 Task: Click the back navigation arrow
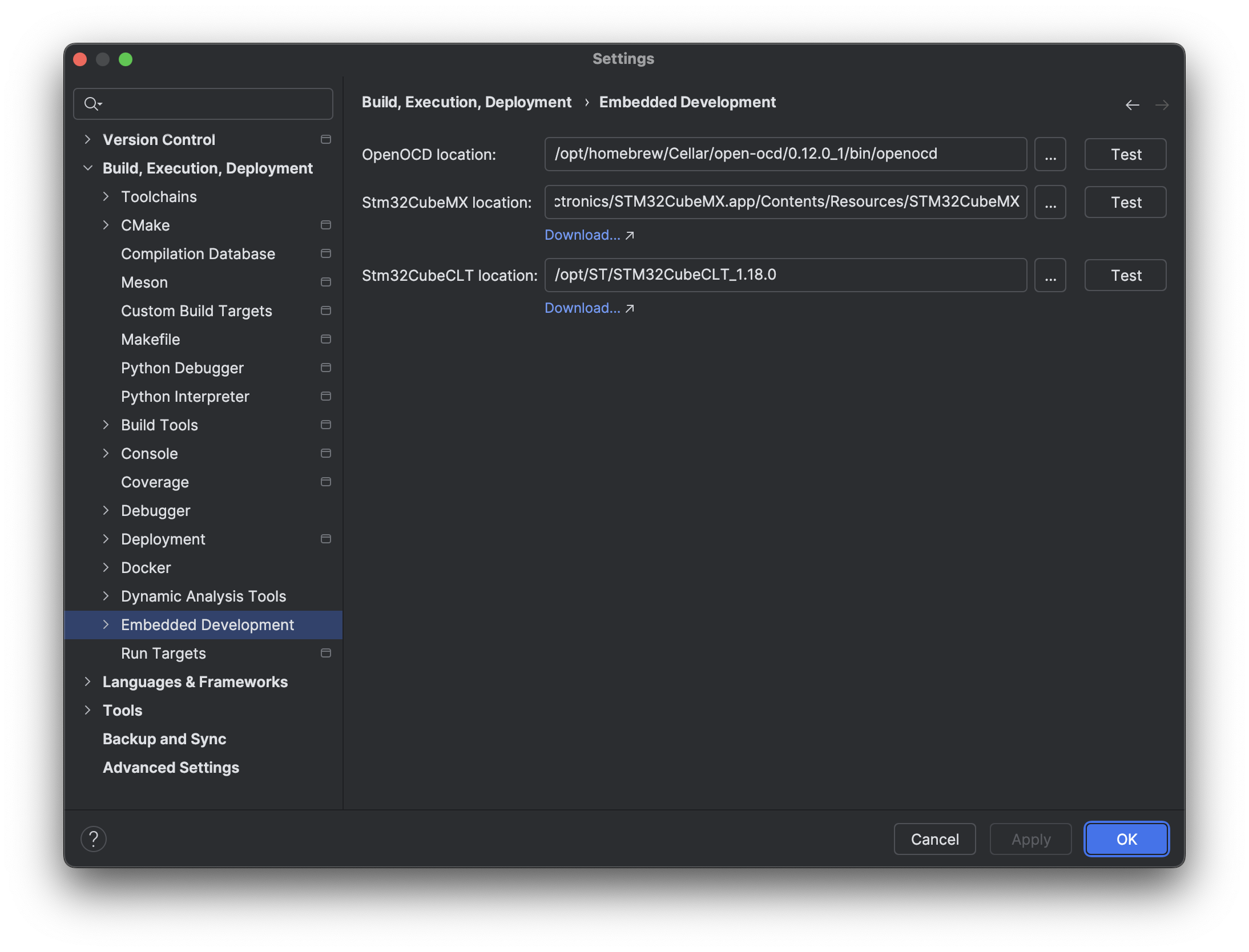[x=1133, y=104]
